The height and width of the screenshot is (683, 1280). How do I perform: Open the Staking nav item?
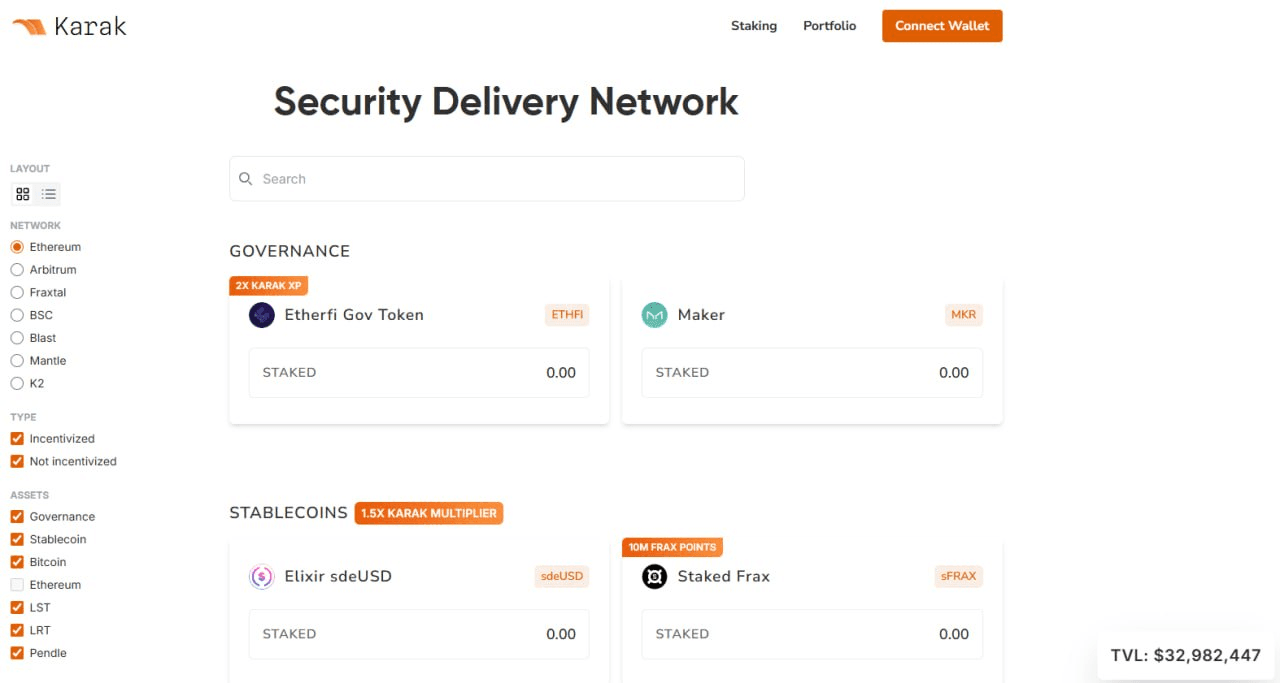pyautogui.click(x=754, y=26)
